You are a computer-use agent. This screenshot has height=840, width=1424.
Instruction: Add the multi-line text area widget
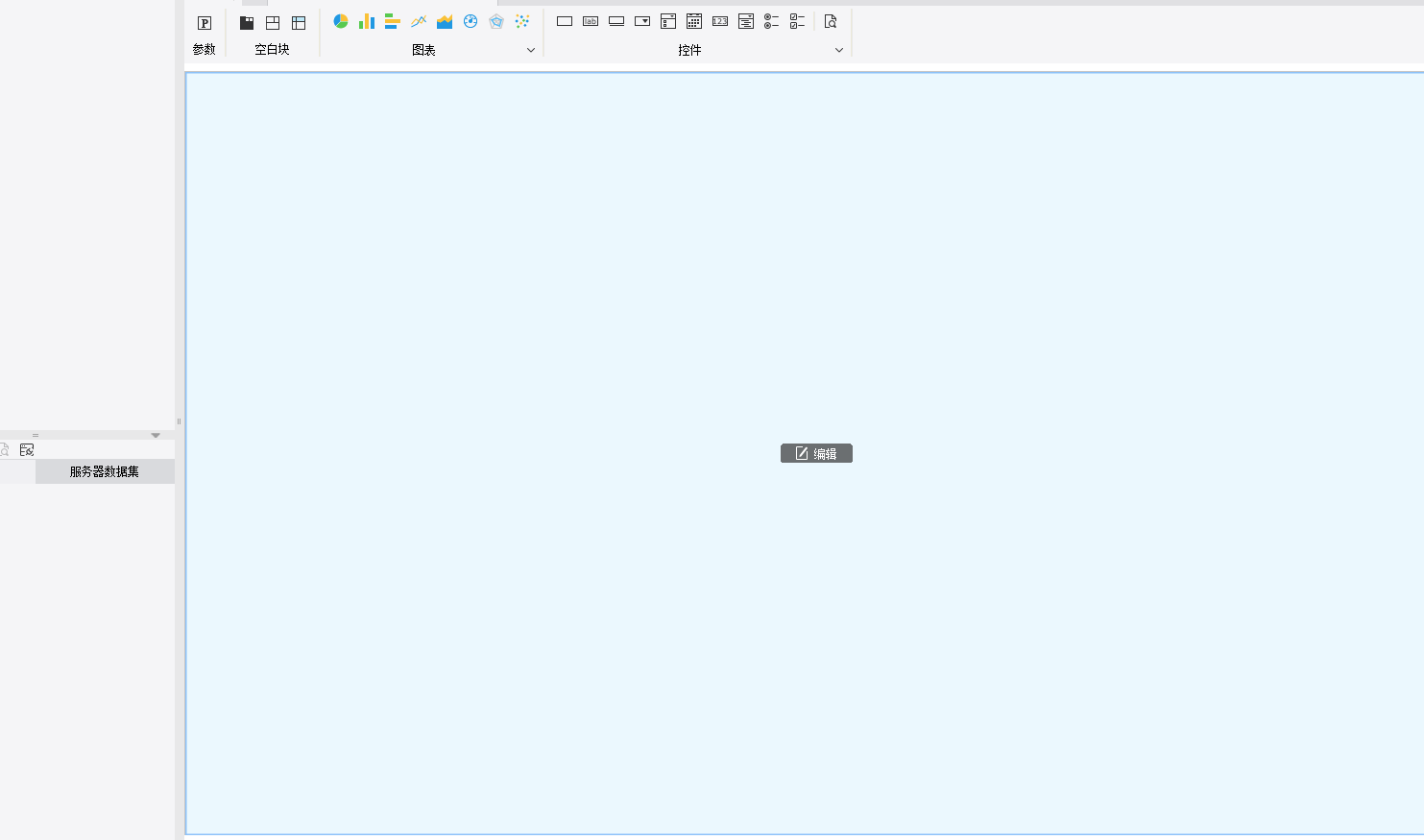[x=746, y=21]
